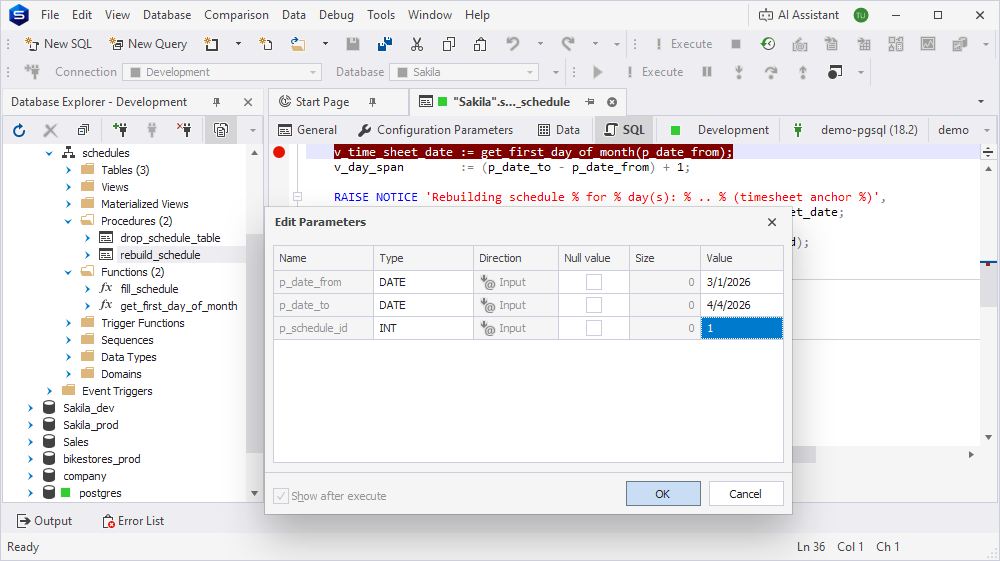Screen dimensions: 1000x561
Task: Switch to the Configuration Parameters tab
Action: tap(435, 130)
